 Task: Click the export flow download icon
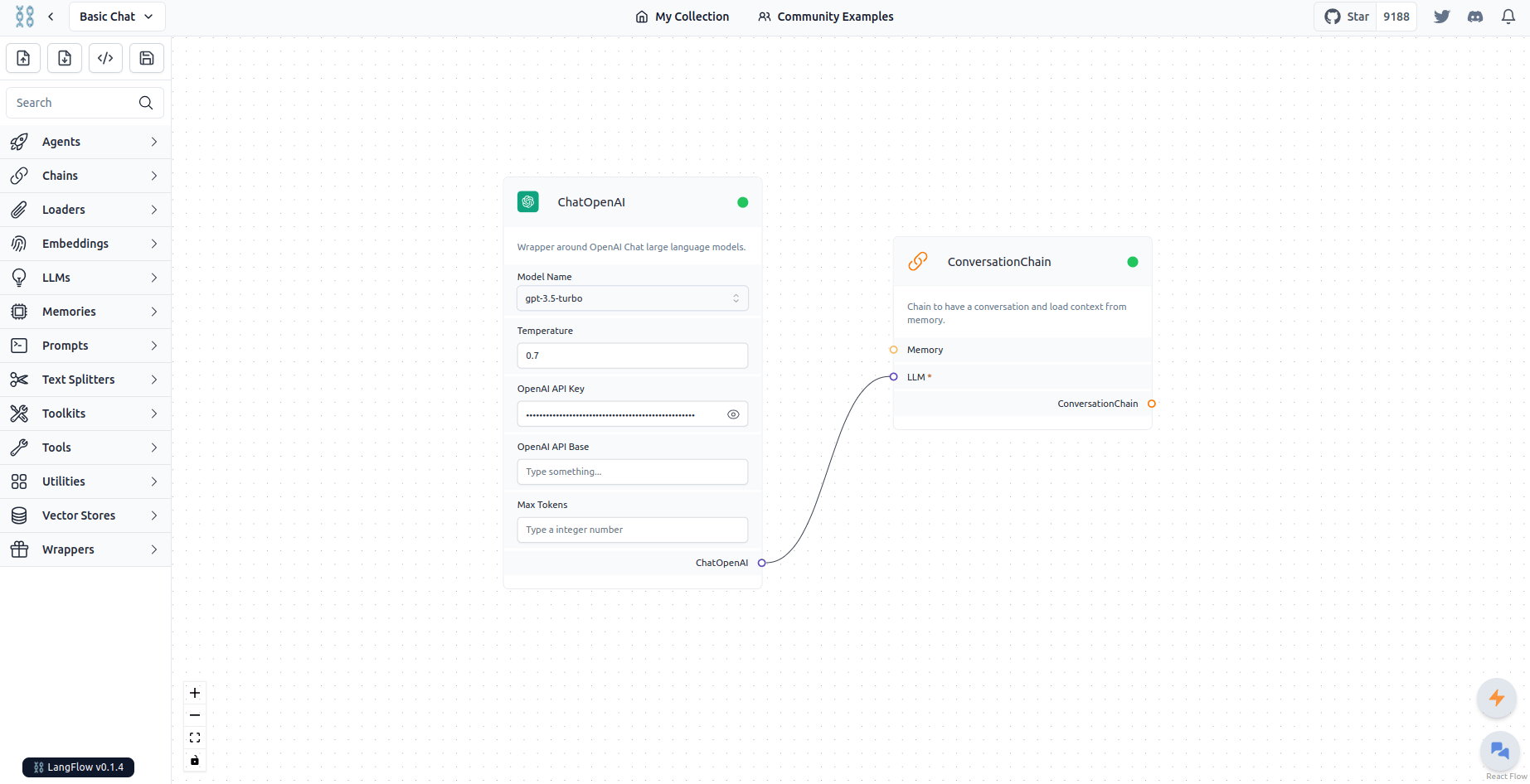pyautogui.click(x=65, y=58)
